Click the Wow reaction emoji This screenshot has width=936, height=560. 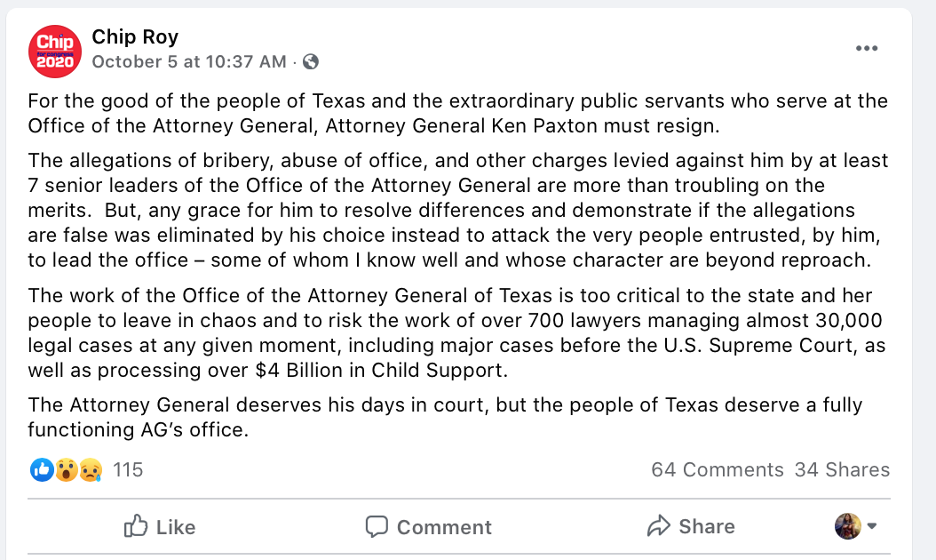pos(65,469)
